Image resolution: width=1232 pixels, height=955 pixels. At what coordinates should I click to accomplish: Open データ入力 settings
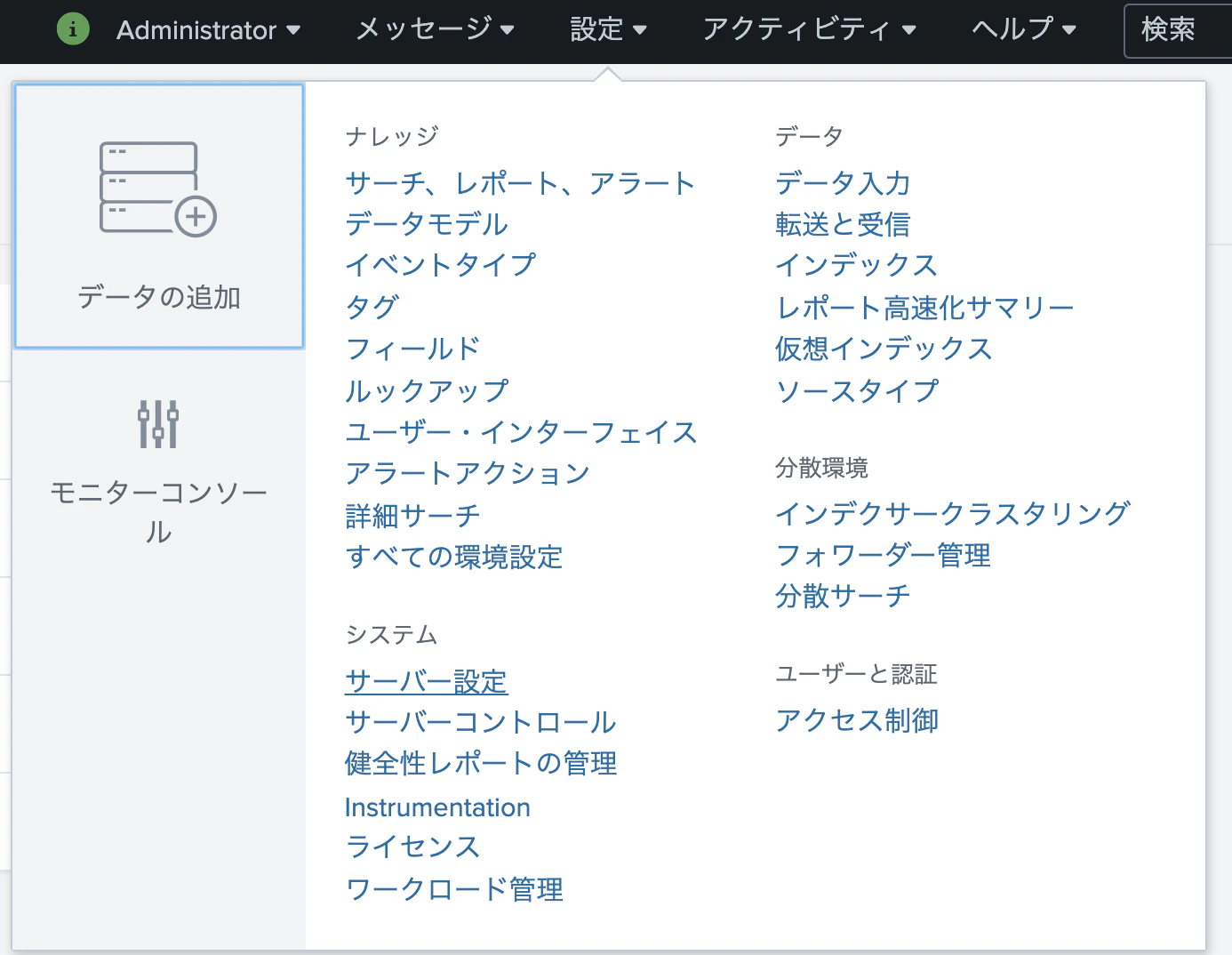click(x=843, y=183)
